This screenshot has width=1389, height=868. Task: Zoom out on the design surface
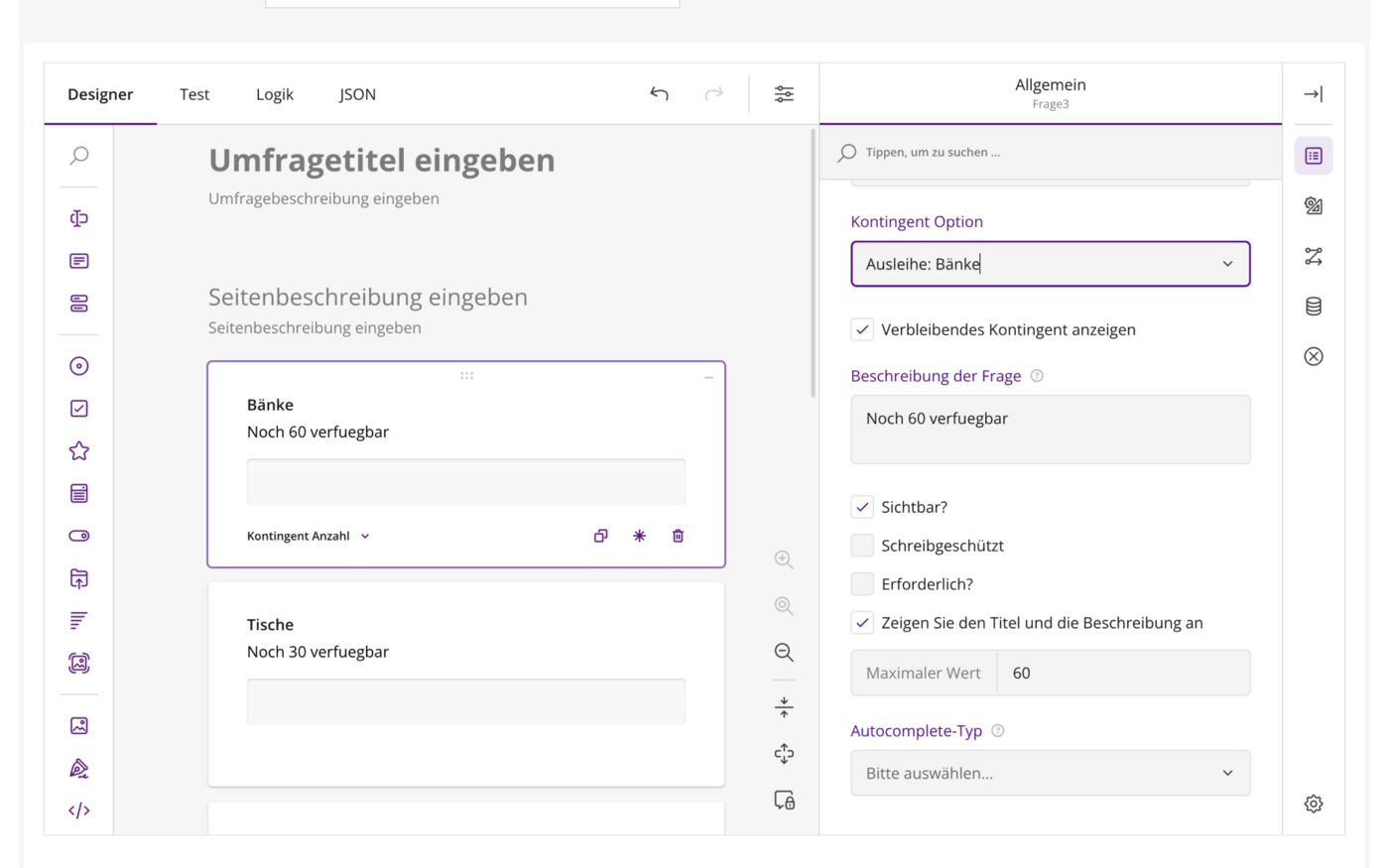784,653
